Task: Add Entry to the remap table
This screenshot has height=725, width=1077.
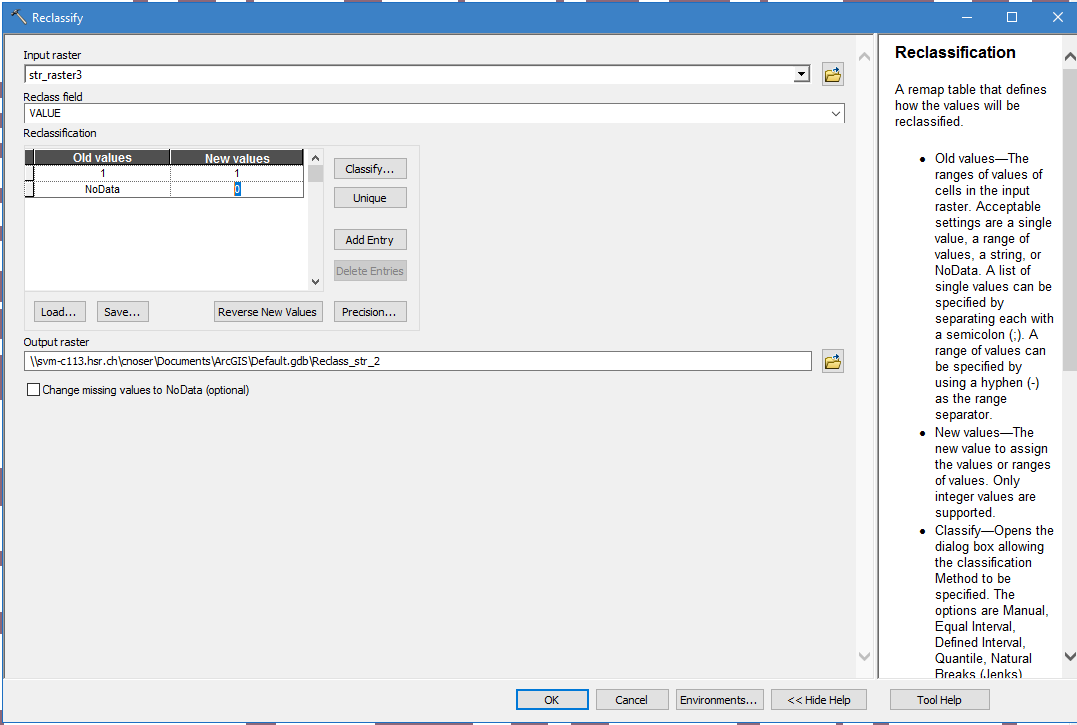Action: [370, 240]
